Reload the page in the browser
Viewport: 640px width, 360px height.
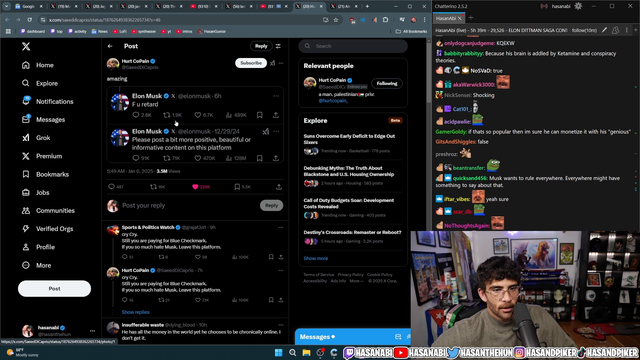[29, 20]
